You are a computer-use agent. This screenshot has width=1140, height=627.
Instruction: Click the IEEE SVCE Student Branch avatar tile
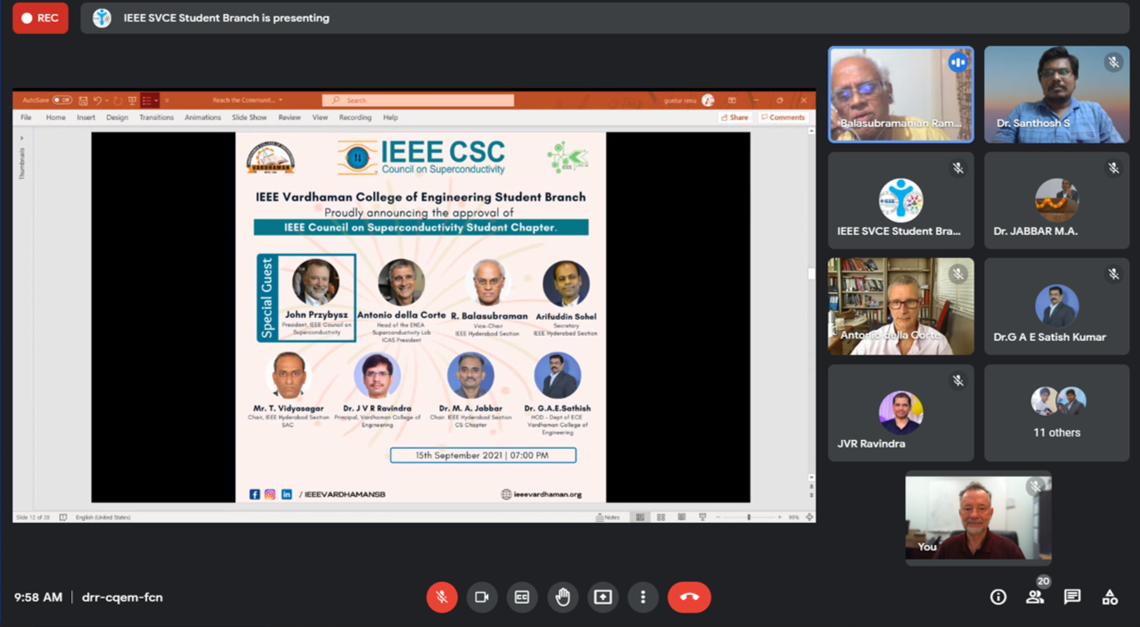tap(901, 200)
